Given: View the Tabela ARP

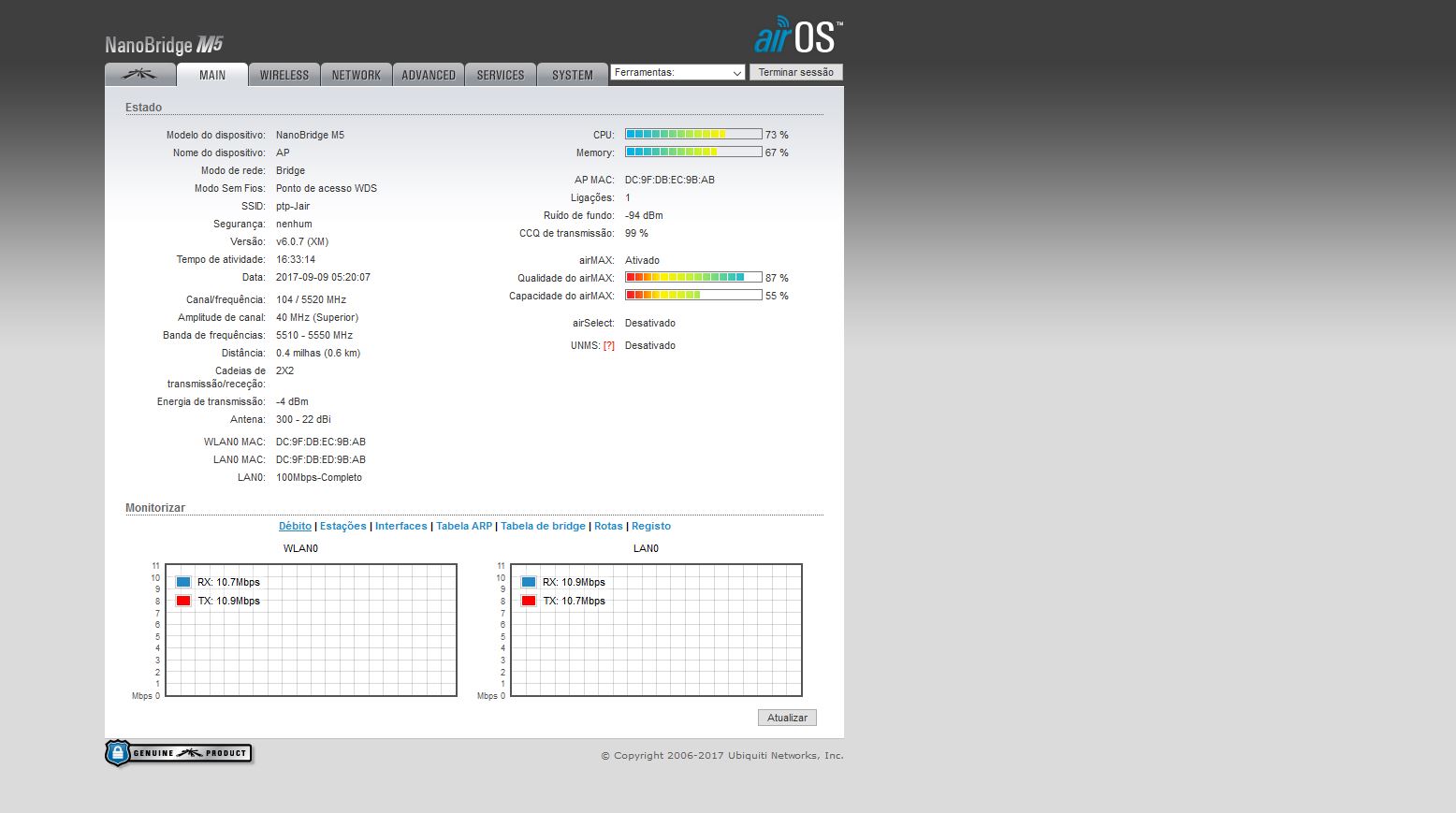Looking at the screenshot, I should (x=464, y=527).
